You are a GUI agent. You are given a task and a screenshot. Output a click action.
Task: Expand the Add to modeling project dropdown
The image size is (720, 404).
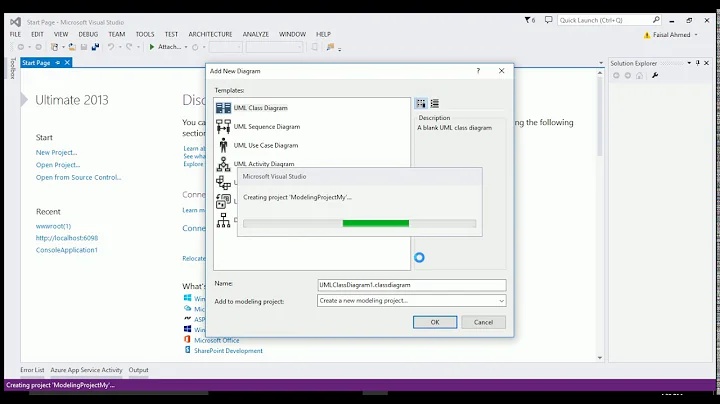[x=501, y=301]
